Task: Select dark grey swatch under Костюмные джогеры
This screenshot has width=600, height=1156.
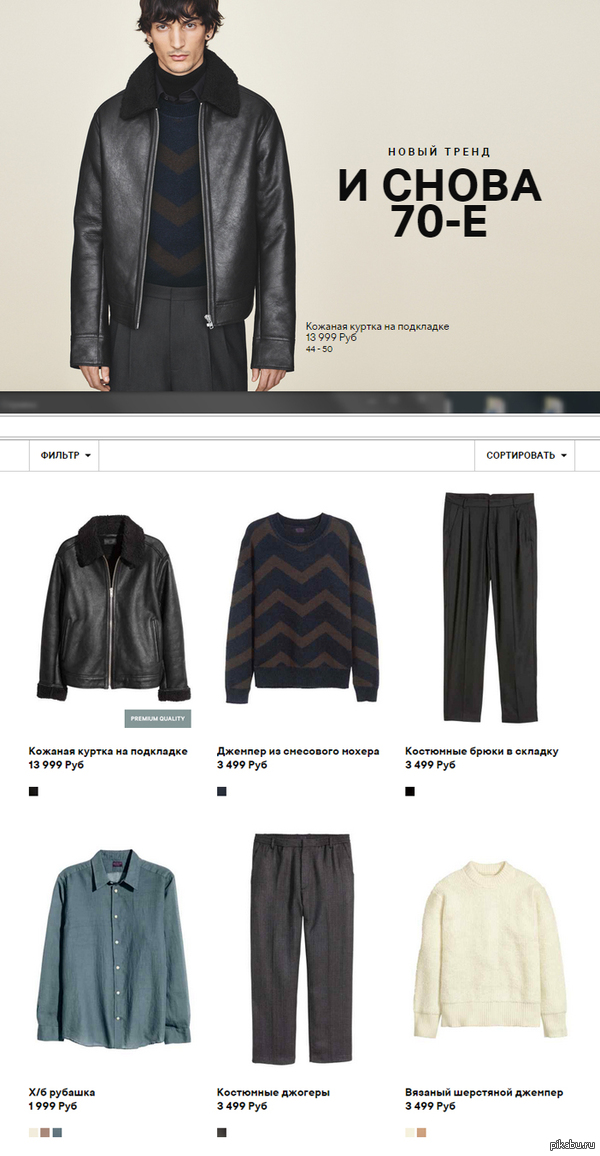Action: 222,1132
